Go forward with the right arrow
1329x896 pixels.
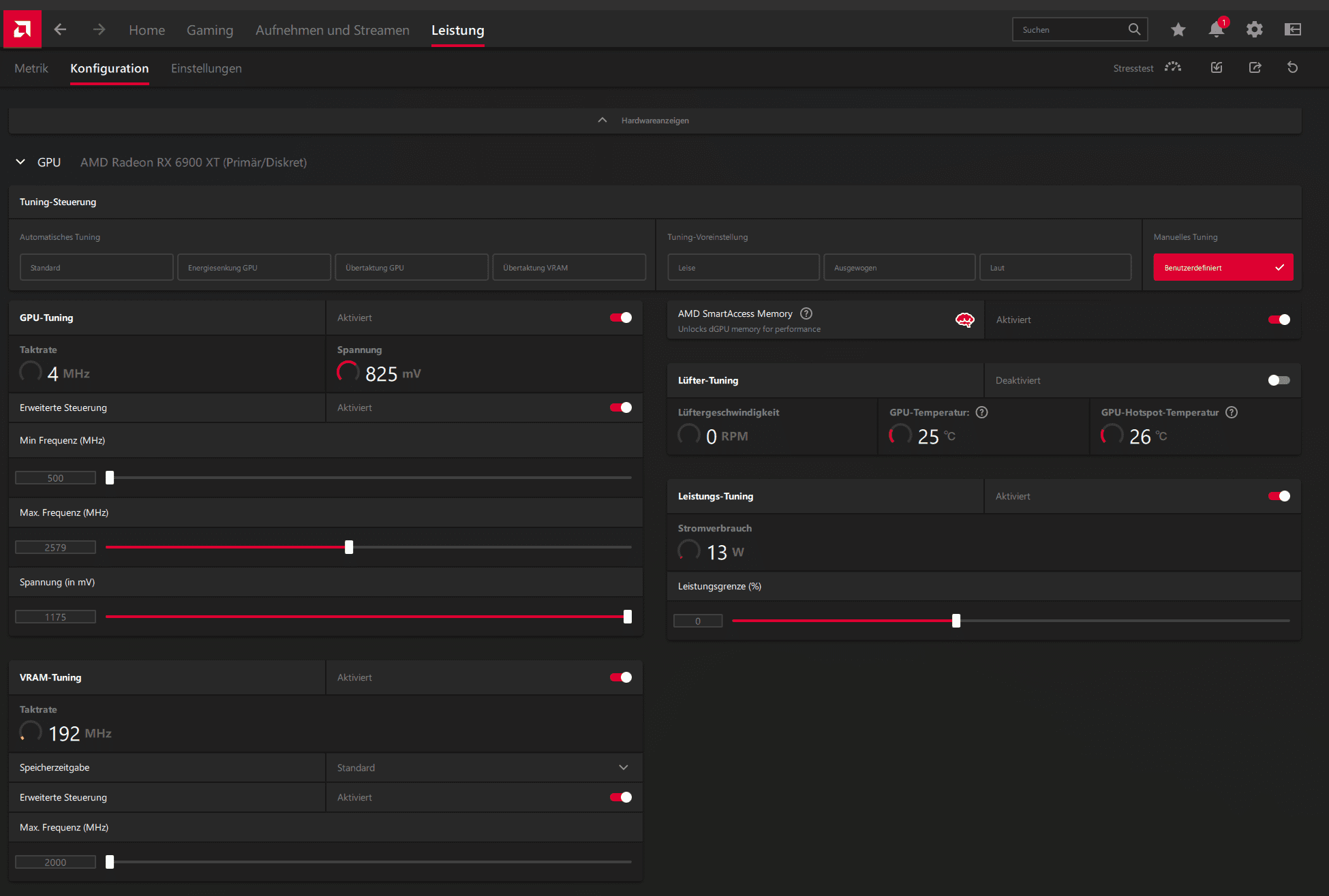point(99,29)
